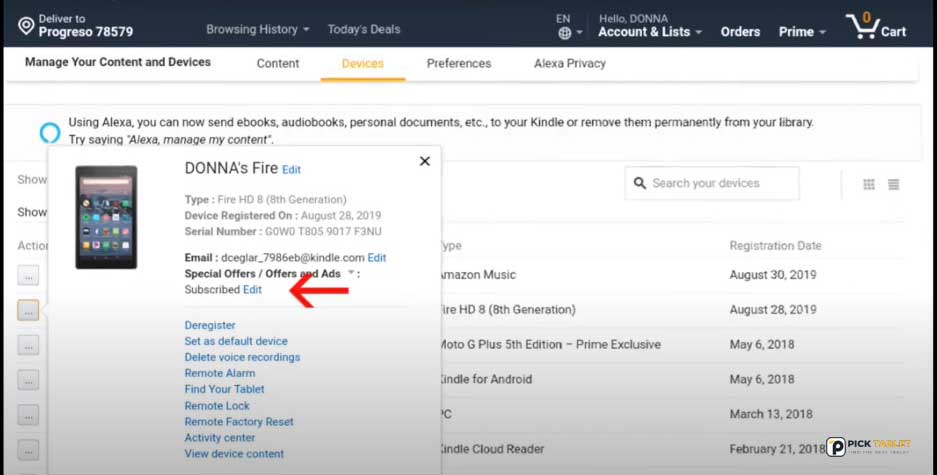The width and height of the screenshot is (937, 475).
Task: Click Remote Factory Reset
Action: tap(239, 422)
